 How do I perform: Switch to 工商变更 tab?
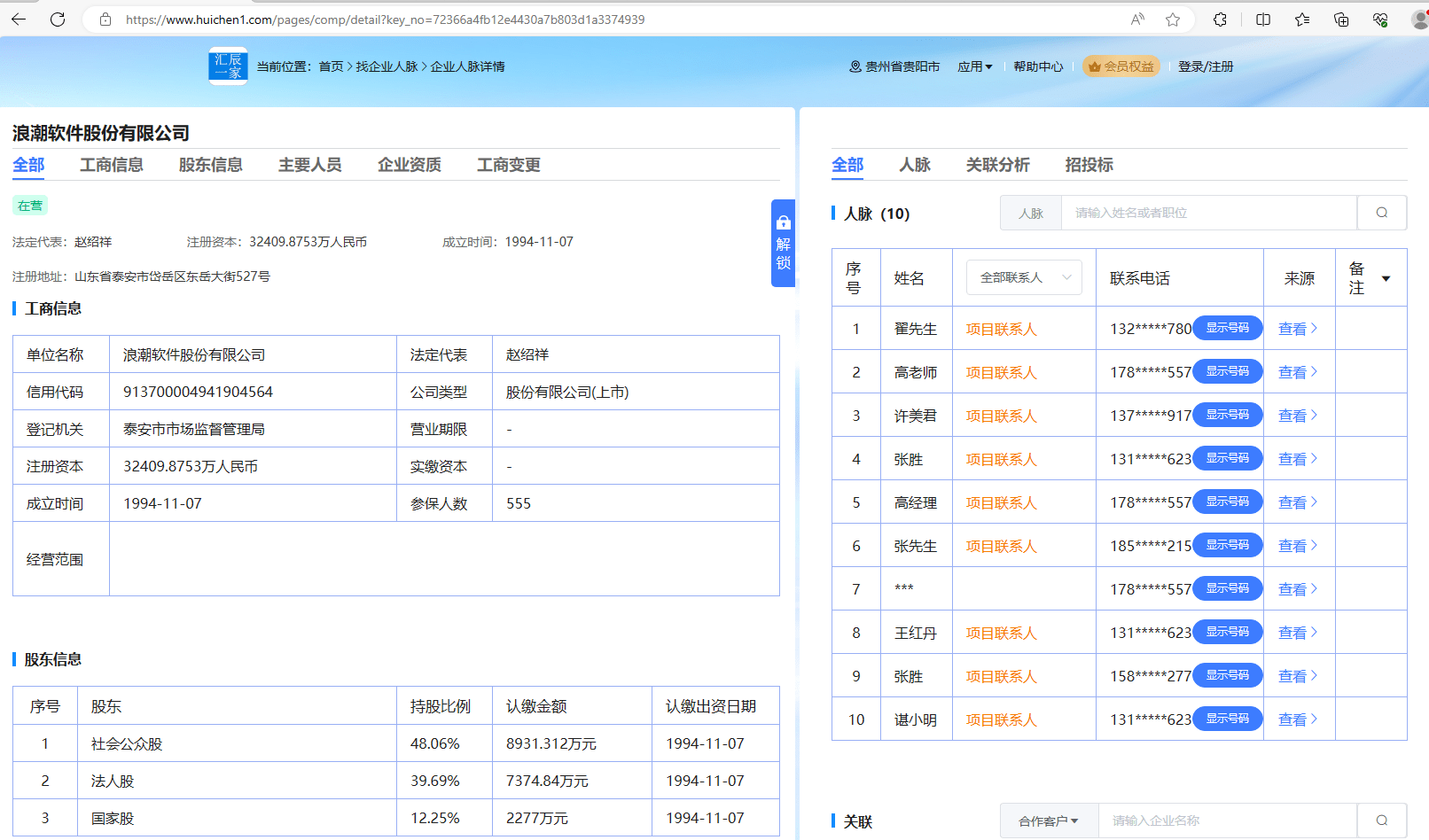click(509, 165)
